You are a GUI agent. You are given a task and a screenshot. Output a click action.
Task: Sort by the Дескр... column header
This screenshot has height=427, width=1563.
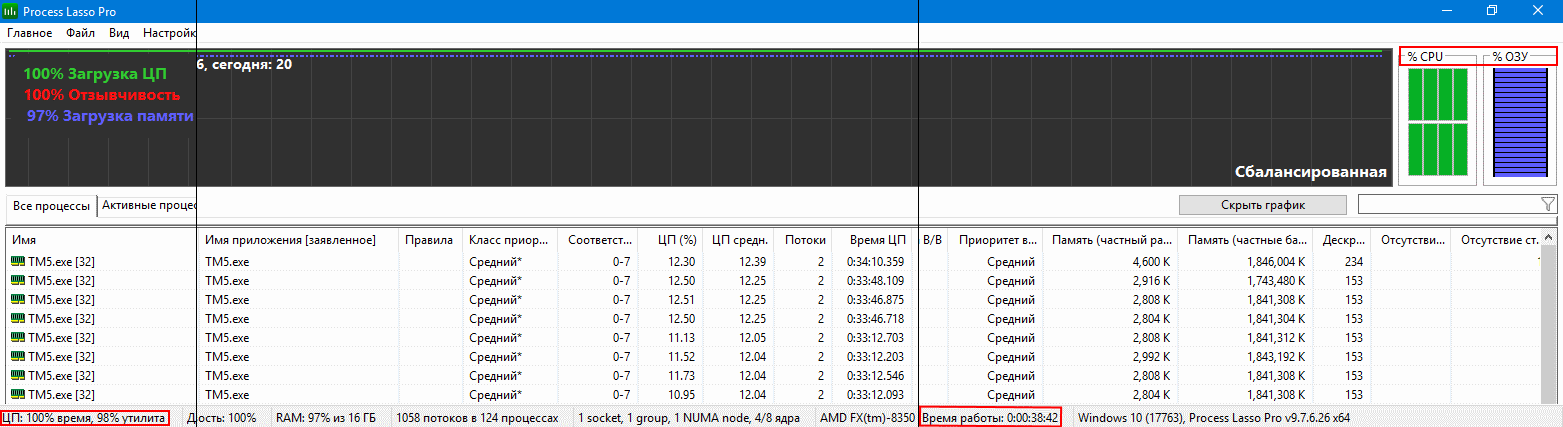[x=1341, y=240]
